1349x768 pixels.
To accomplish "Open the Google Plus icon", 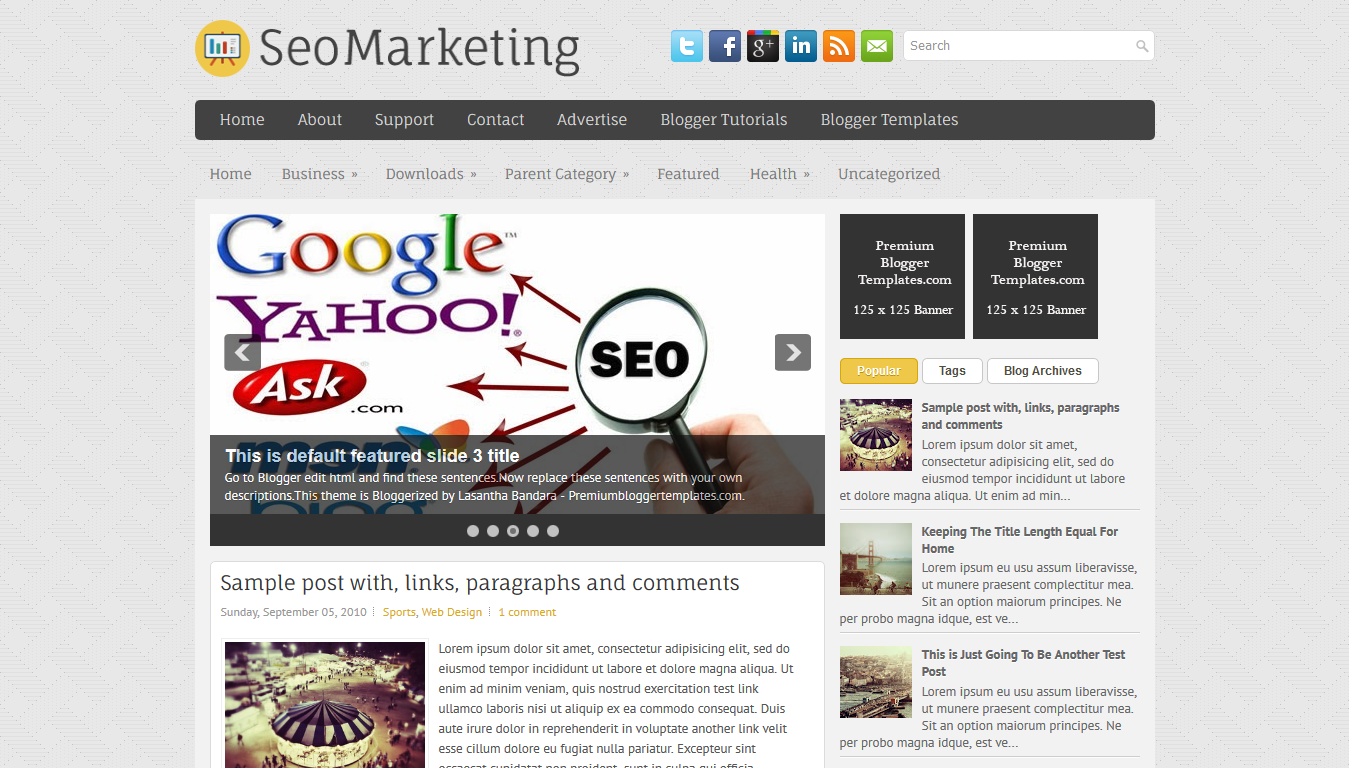I will [763, 46].
